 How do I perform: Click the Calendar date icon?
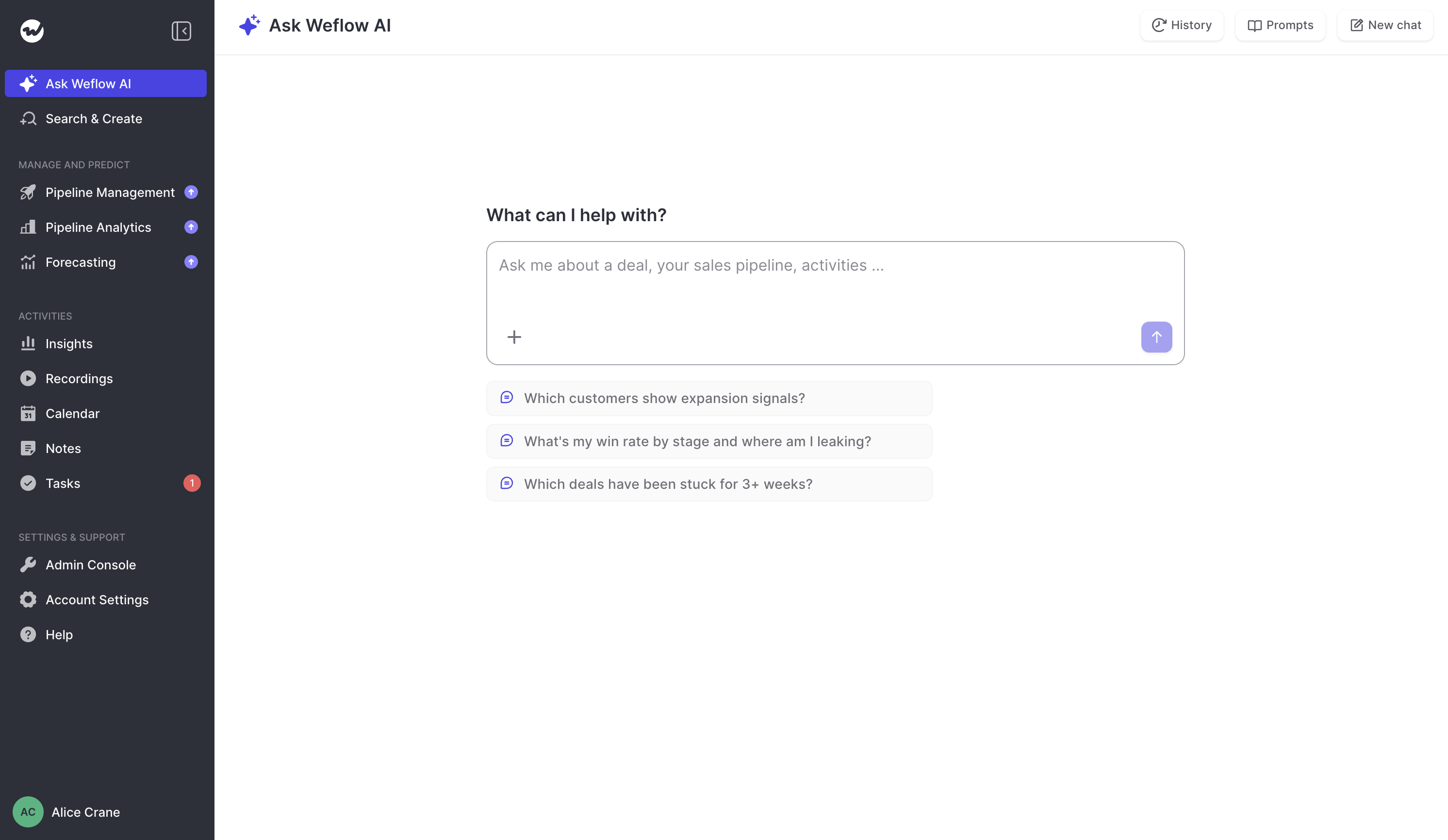28,414
